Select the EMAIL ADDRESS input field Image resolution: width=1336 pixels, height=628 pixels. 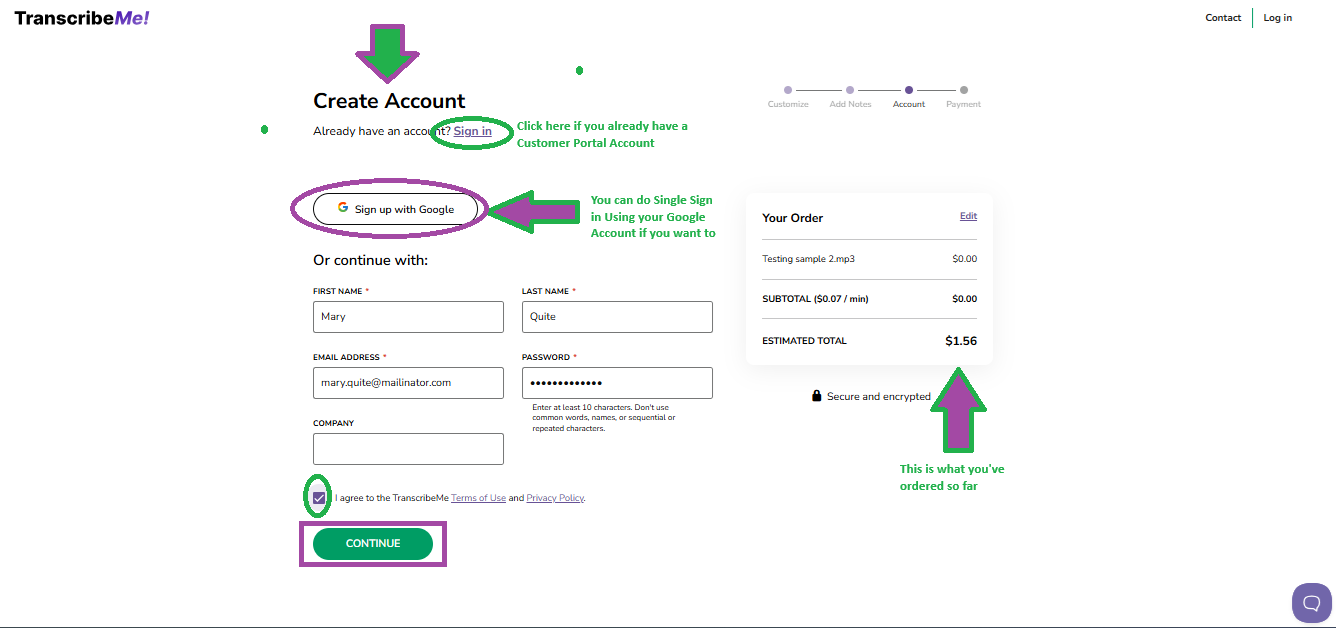(408, 383)
